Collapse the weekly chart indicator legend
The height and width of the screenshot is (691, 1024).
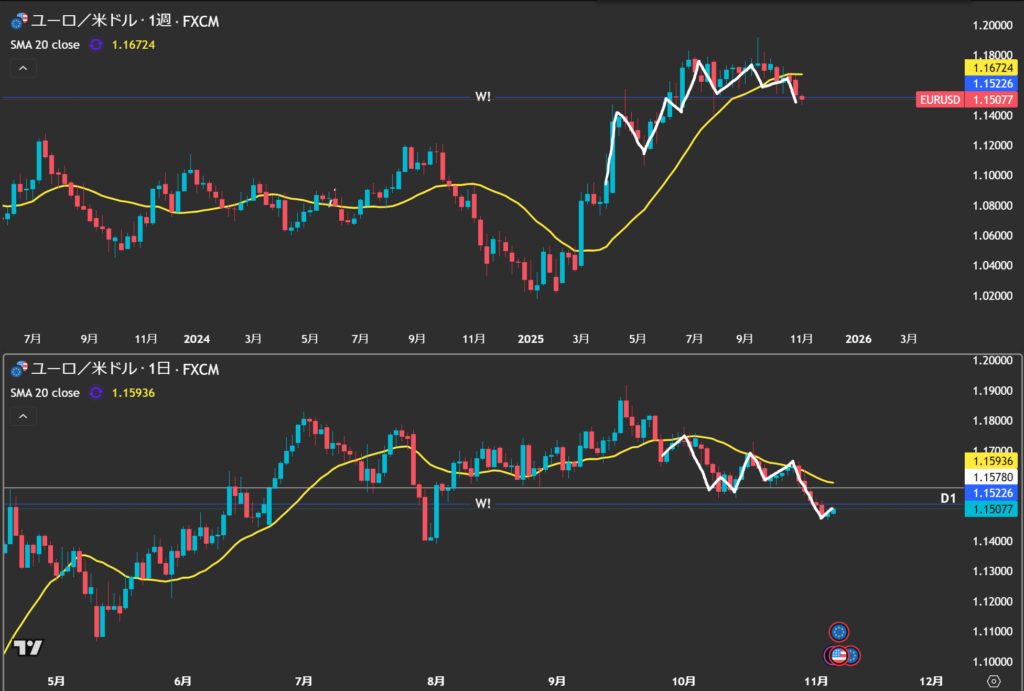click(23, 69)
